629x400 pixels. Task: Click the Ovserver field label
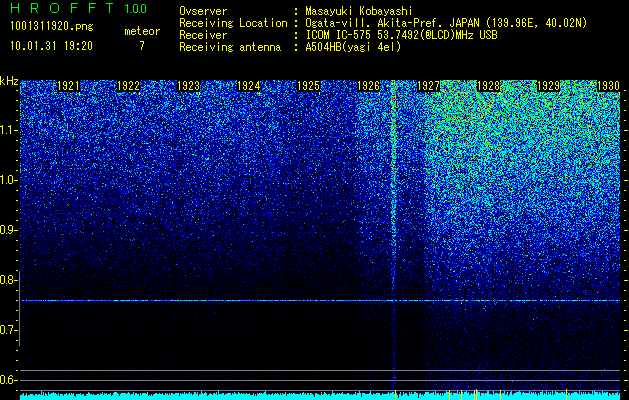[203, 11]
